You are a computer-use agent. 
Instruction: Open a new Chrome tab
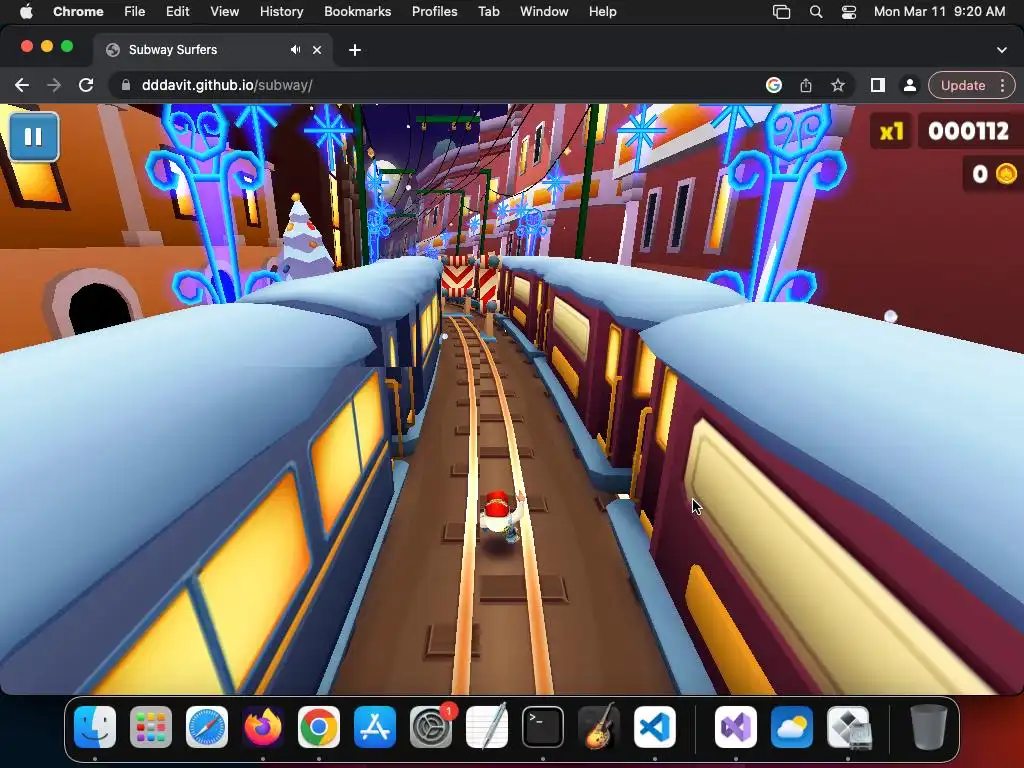click(355, 50)
